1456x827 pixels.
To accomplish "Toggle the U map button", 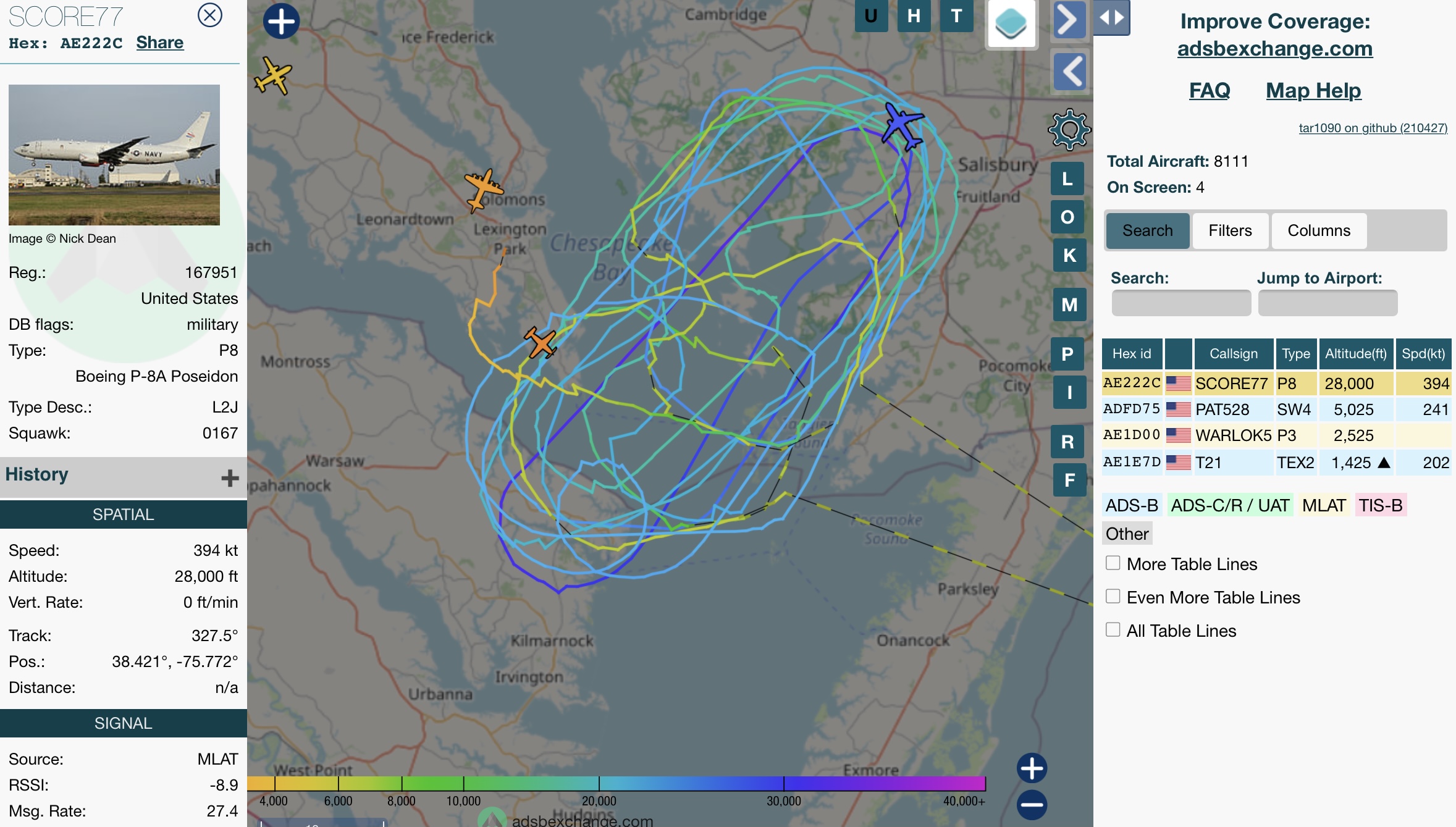I will pos(871,15).
